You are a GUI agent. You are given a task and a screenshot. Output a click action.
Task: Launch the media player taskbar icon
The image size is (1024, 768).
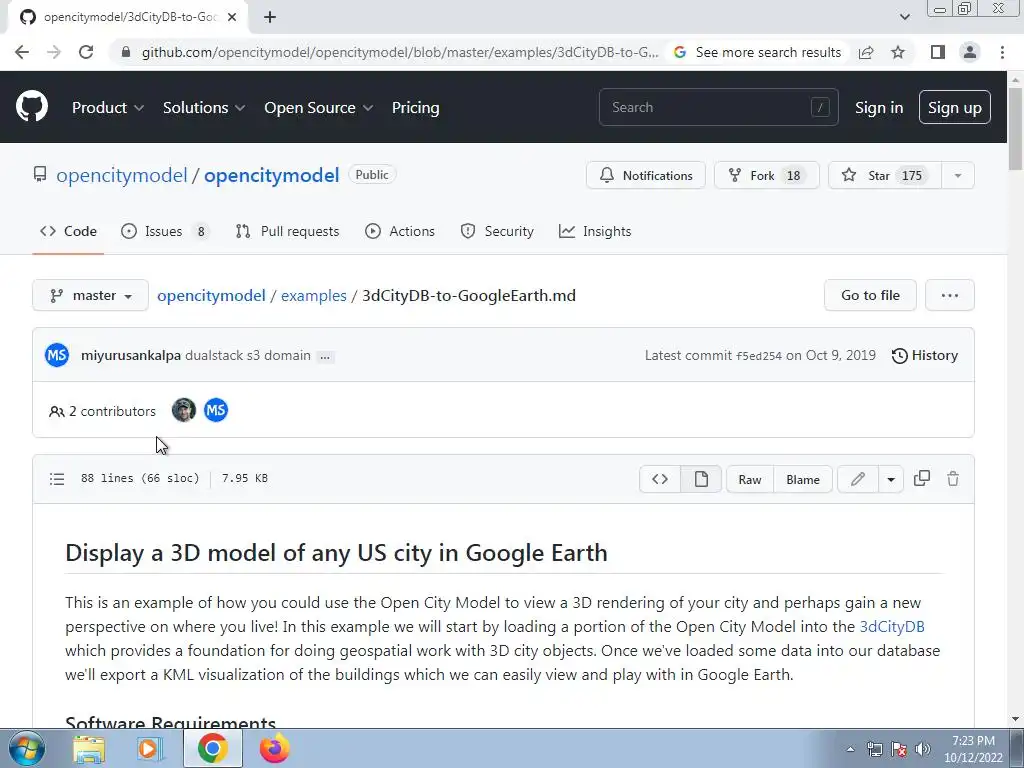[149, 748]
